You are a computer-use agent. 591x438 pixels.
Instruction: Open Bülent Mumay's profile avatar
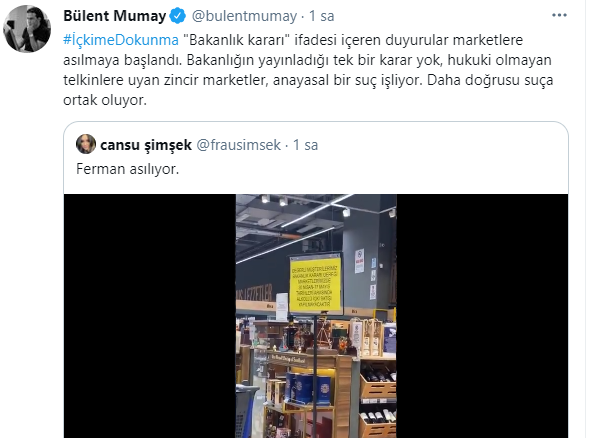pyautogui.click(x=27, y=28)
